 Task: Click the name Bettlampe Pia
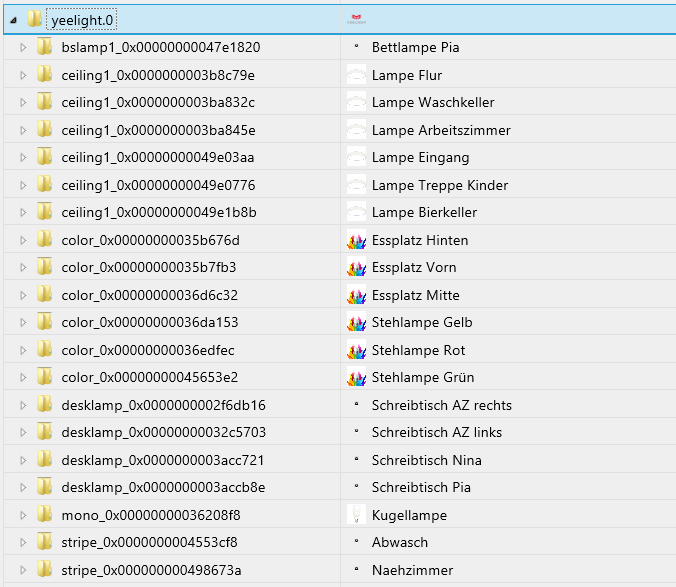coord(416,47)
